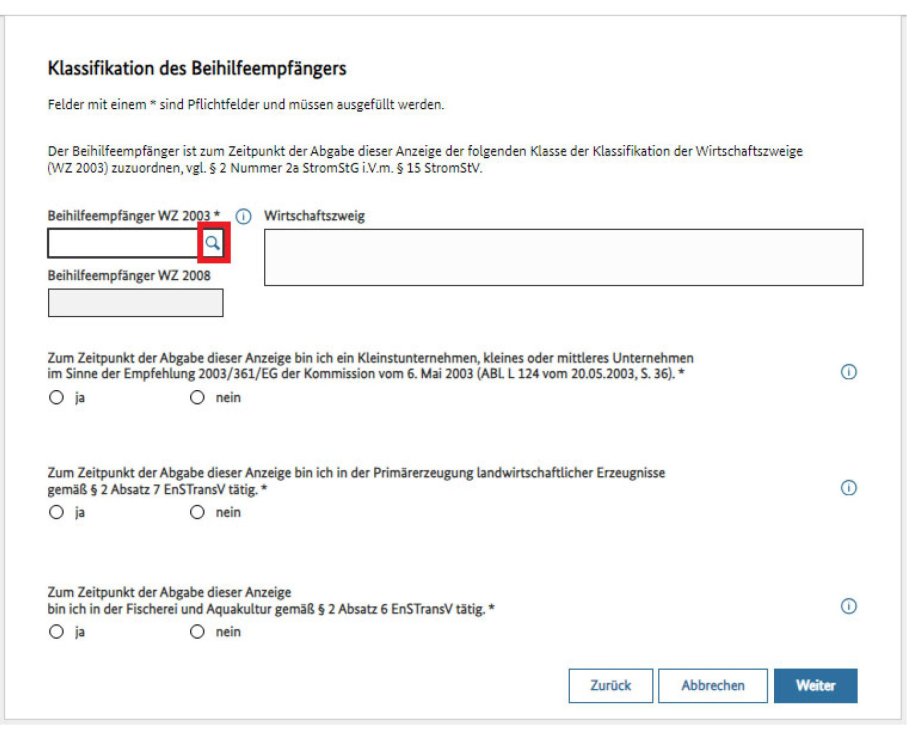Viewport: 912px width, 730px height.
Task: Click the greyed Beihilfeempfänger WZ 2008 field
Action: [135, 303]
